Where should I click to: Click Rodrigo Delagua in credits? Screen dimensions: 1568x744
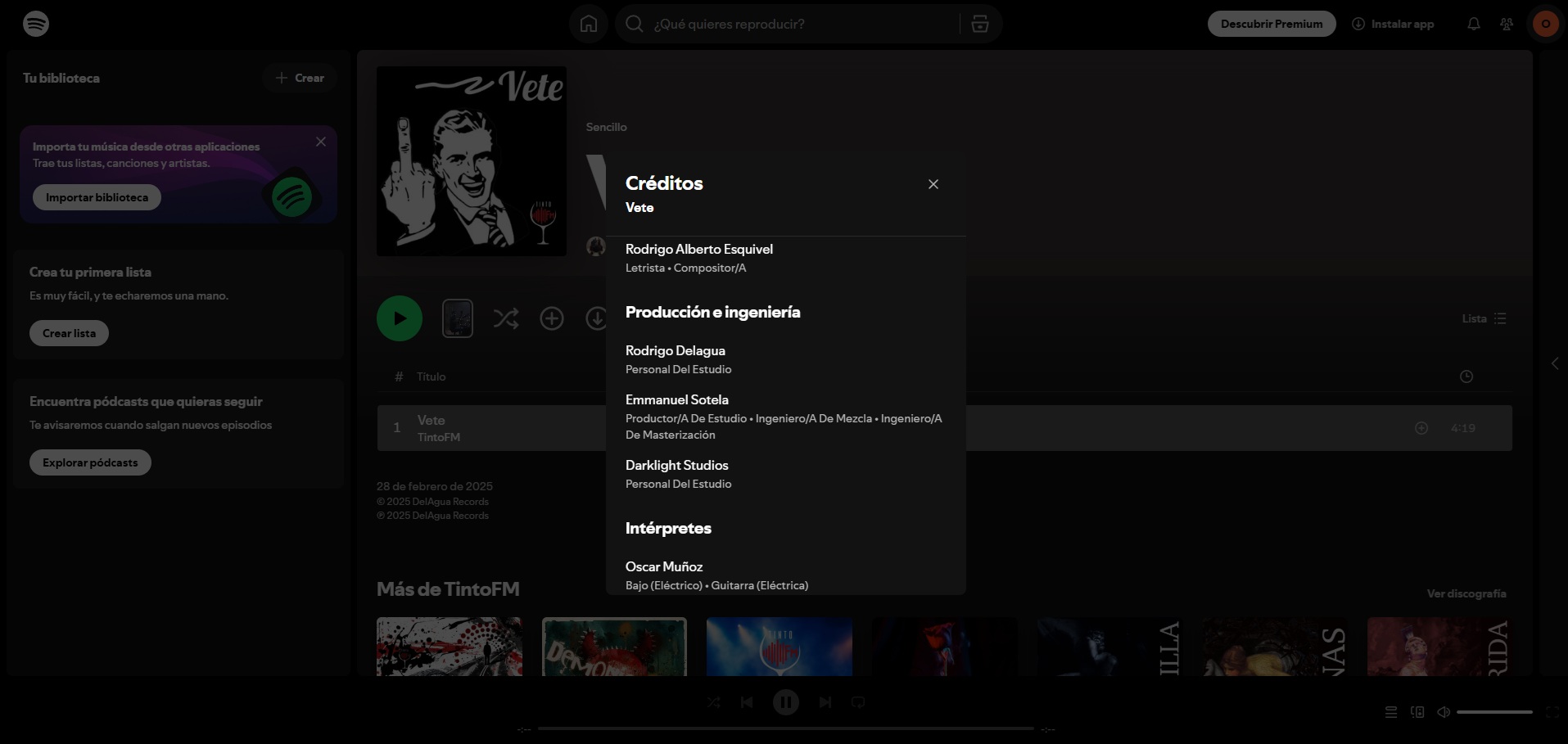(x=676, y=350)
